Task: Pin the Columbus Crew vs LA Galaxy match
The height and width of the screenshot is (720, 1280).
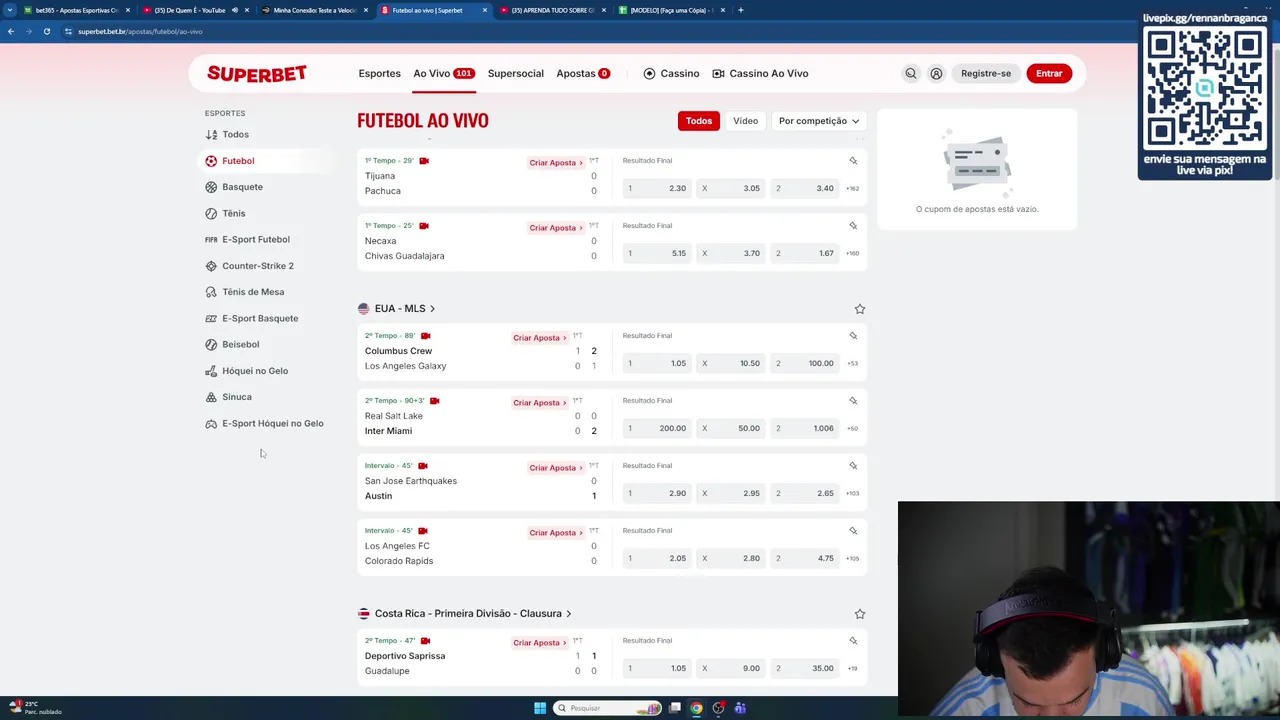Action: click(x=853, y=336)
